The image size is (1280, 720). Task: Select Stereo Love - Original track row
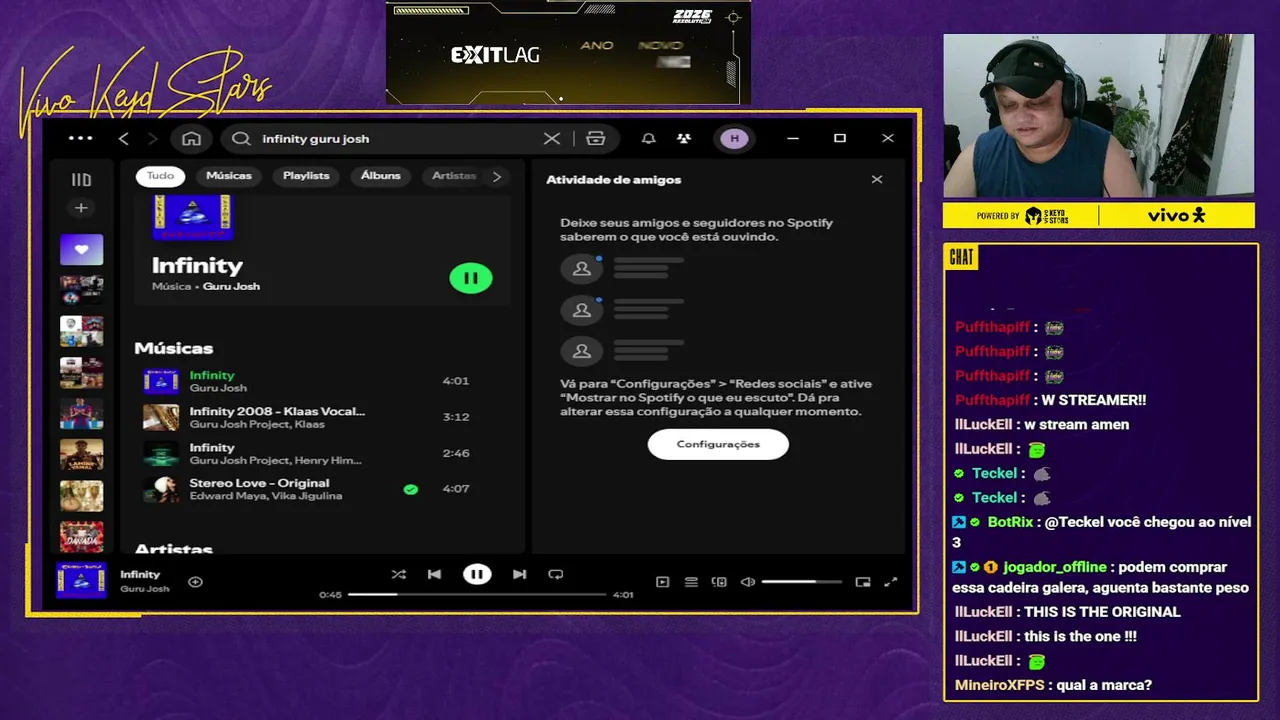click(320, 489)
